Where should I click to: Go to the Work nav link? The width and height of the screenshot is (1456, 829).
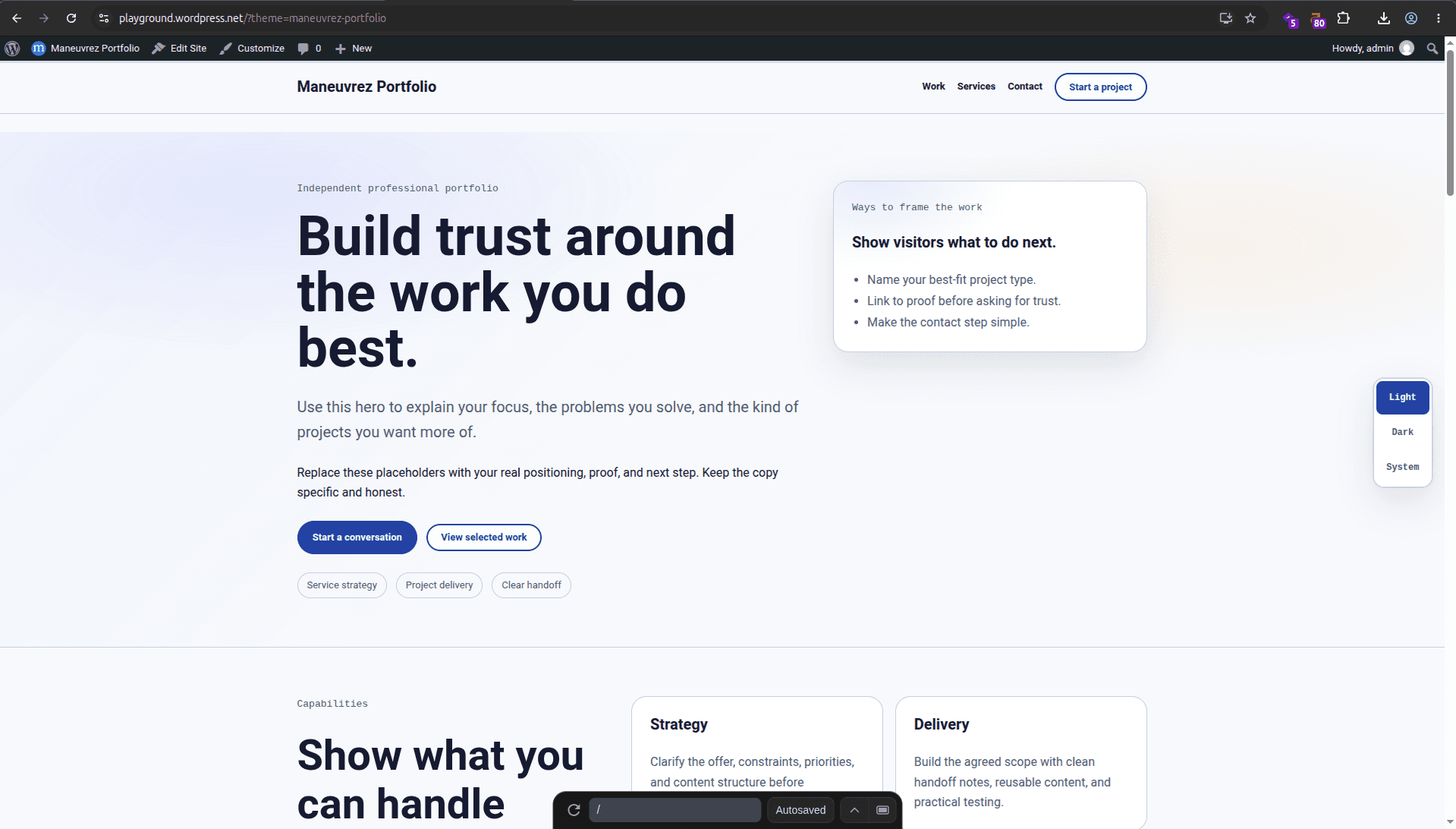[x=933, y=87]
